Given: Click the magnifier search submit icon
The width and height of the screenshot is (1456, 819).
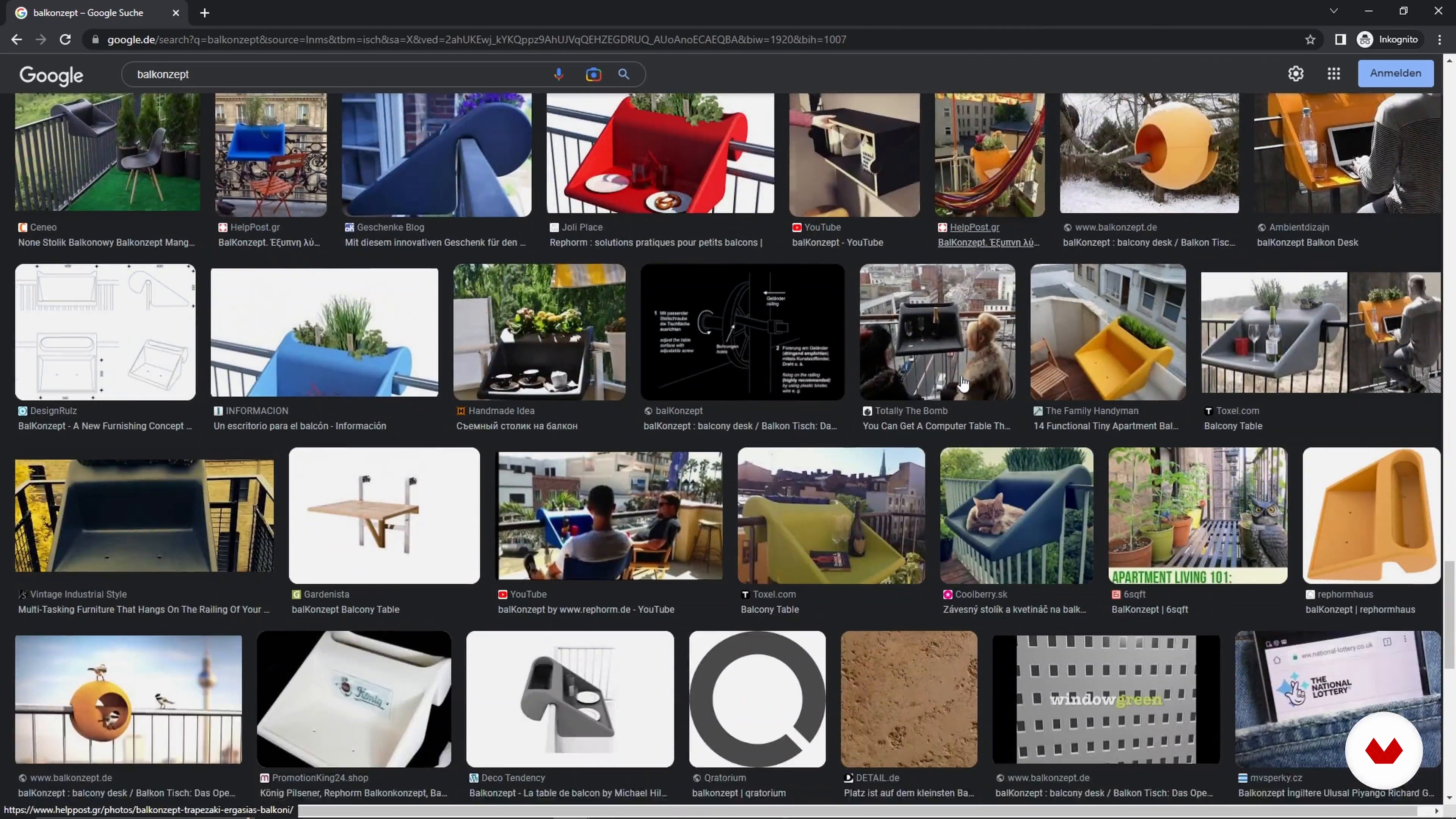Looking at the screenshot, I should click(x=623, y=74).
